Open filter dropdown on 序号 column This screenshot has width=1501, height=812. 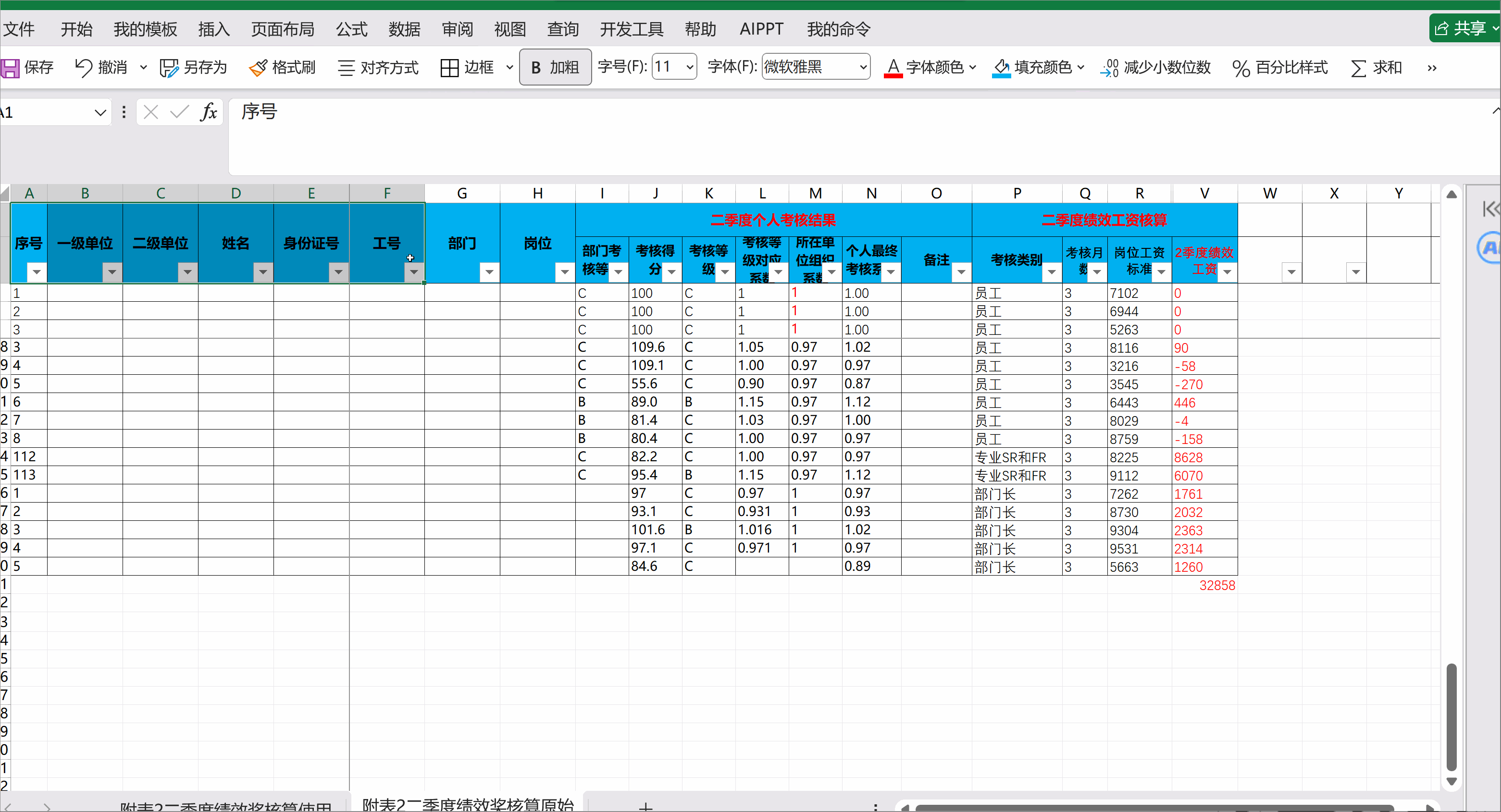(37, 272)
